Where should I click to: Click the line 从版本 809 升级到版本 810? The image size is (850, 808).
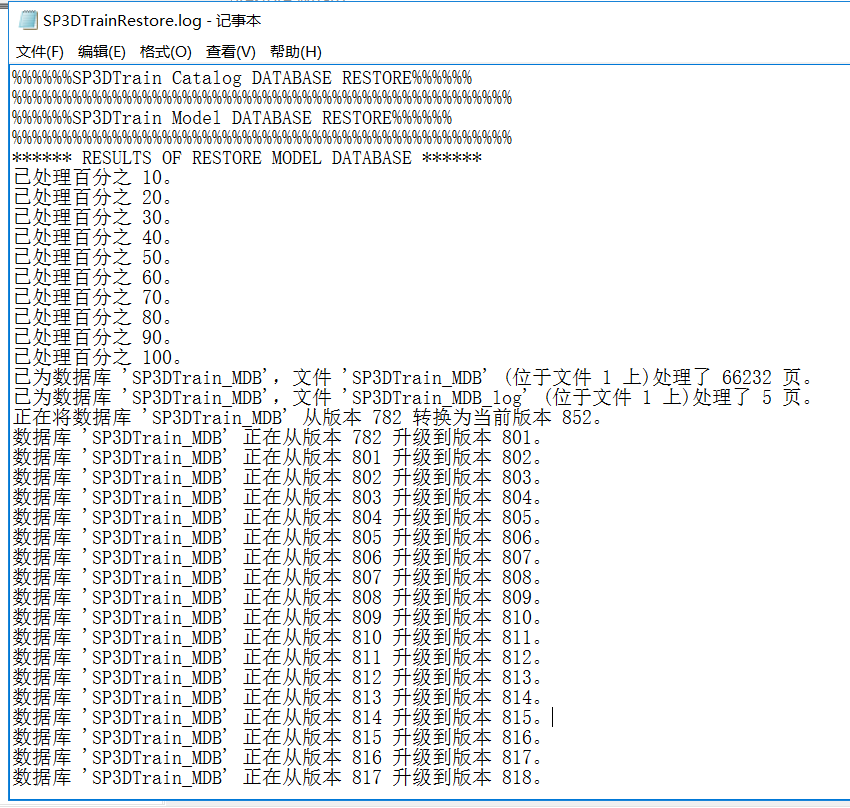pos(277,619)
